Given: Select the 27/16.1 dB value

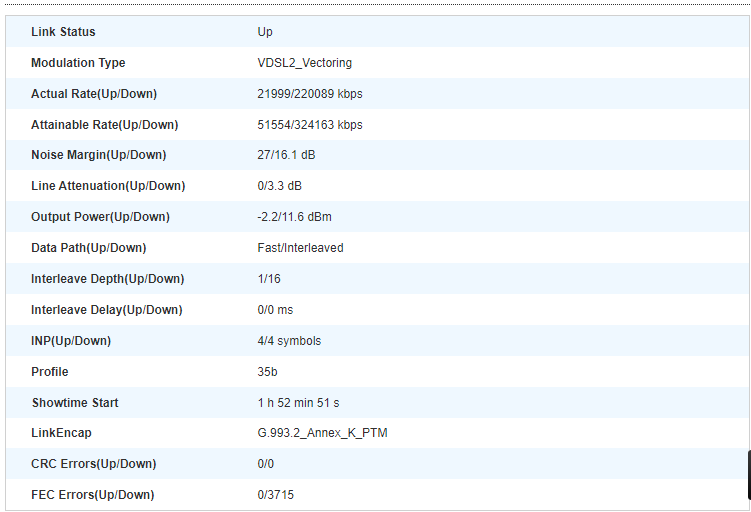Looking at the screenshot, I should 286,155.
